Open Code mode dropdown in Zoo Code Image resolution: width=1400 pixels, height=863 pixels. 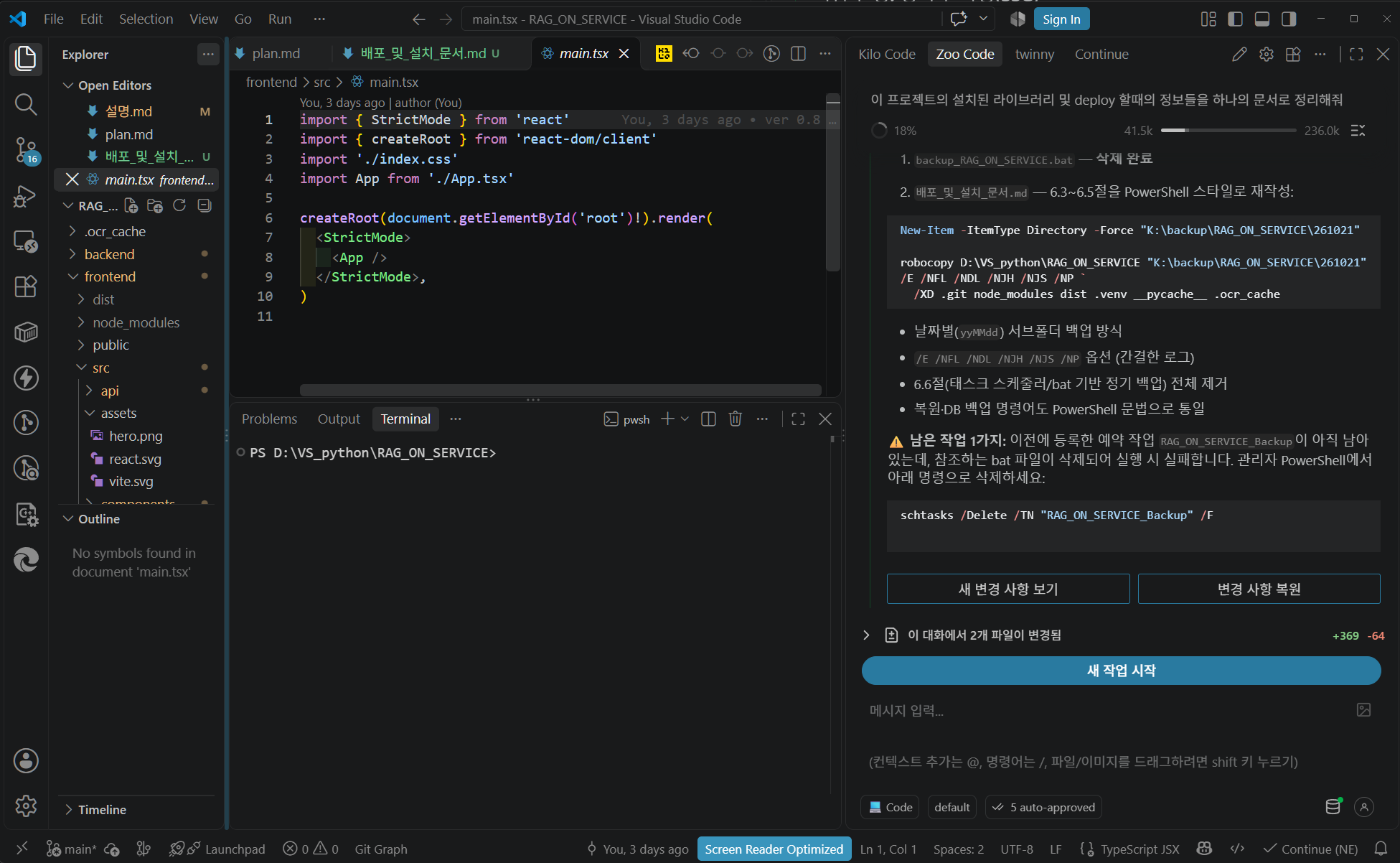[891, 807]
